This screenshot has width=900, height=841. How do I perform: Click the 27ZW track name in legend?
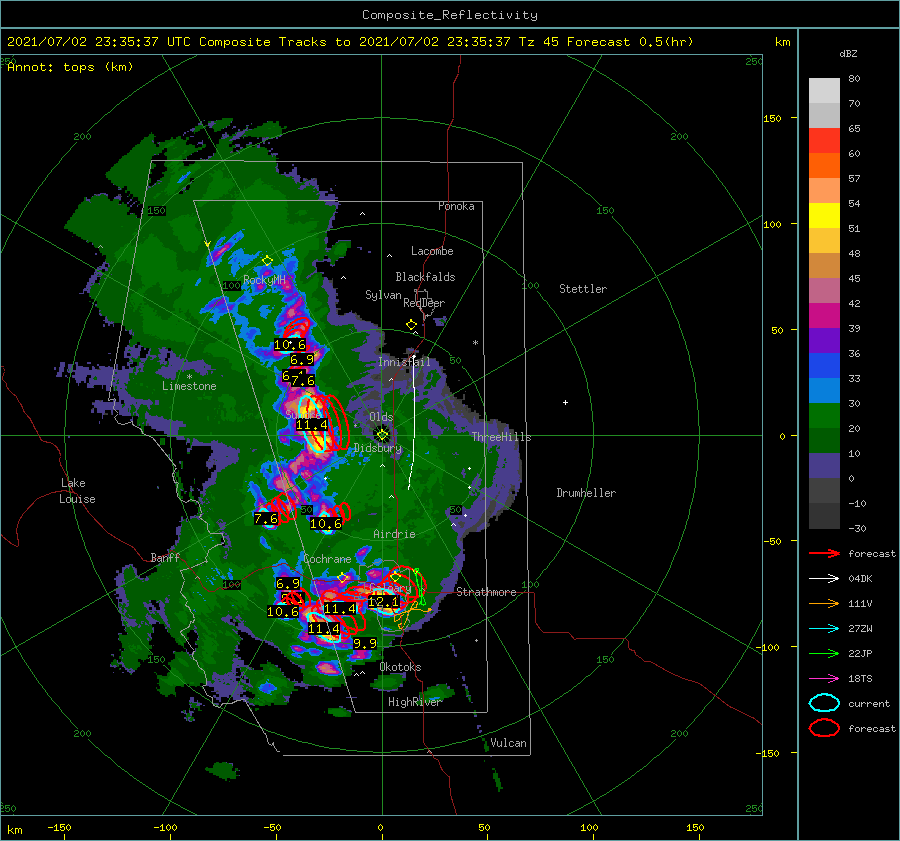(860, 629)
